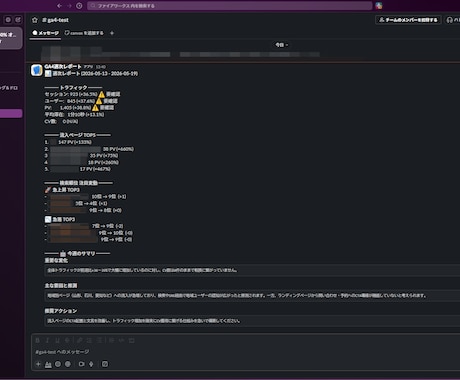Click the message timestamp next to アプリ
The image size is (460, 380).
pos(101,67)
